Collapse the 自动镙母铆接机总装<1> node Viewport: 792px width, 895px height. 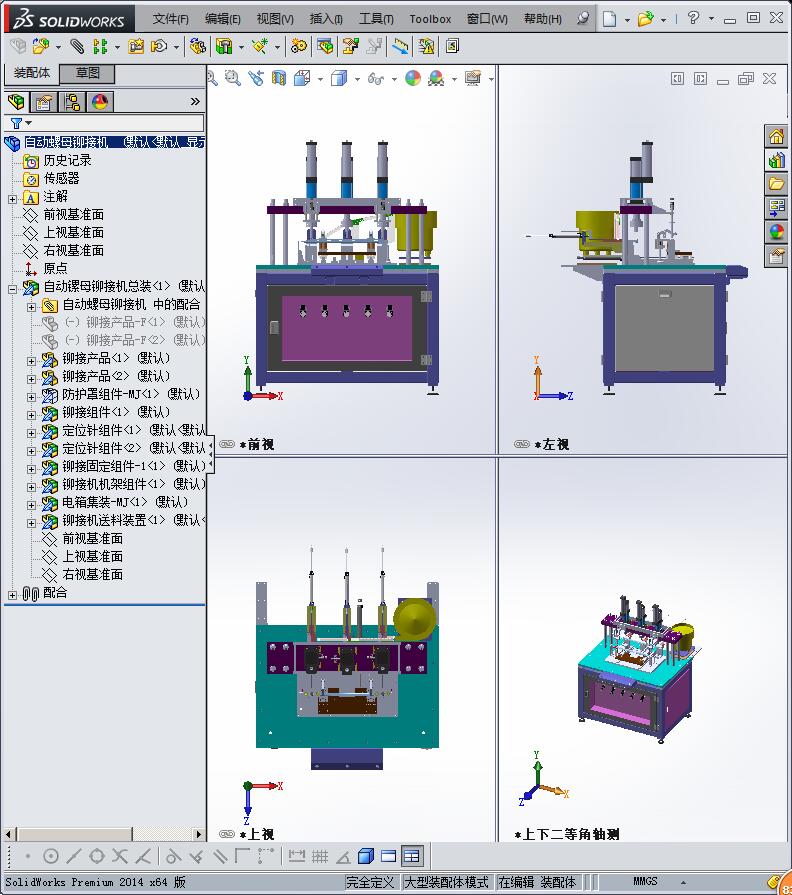[x=13, y=289]
